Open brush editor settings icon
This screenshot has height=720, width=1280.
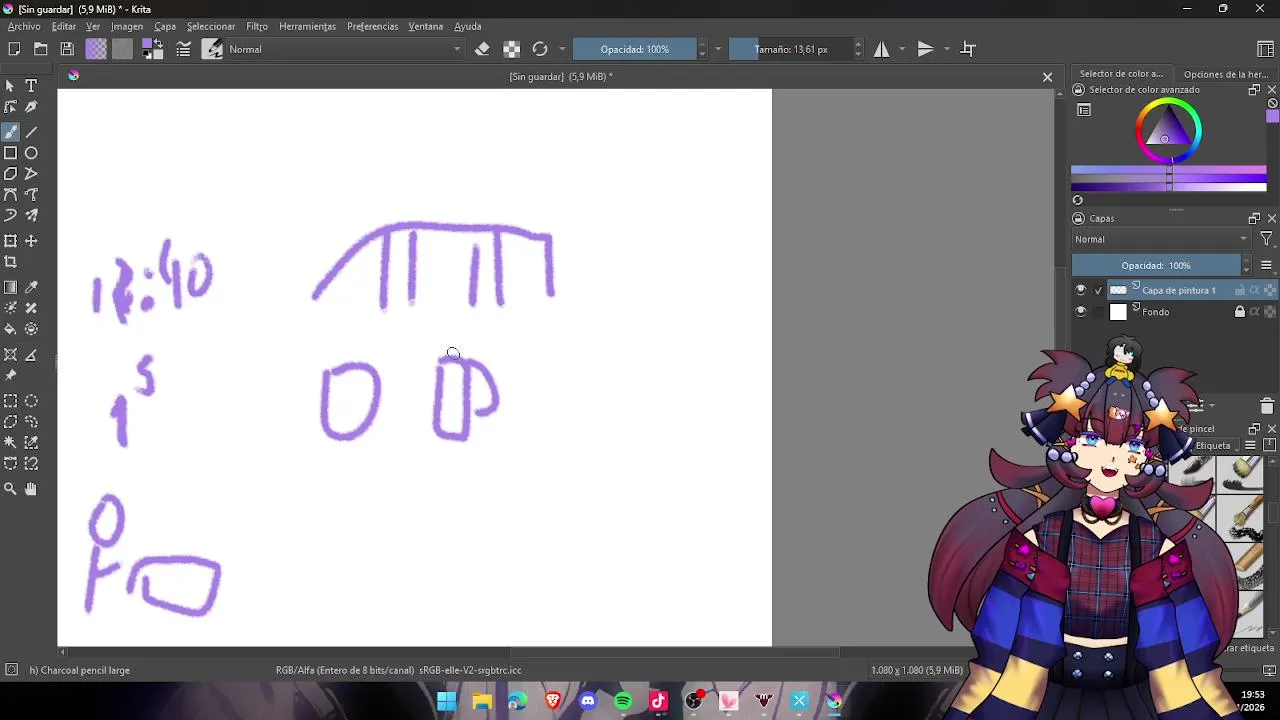tap(184, 49)
